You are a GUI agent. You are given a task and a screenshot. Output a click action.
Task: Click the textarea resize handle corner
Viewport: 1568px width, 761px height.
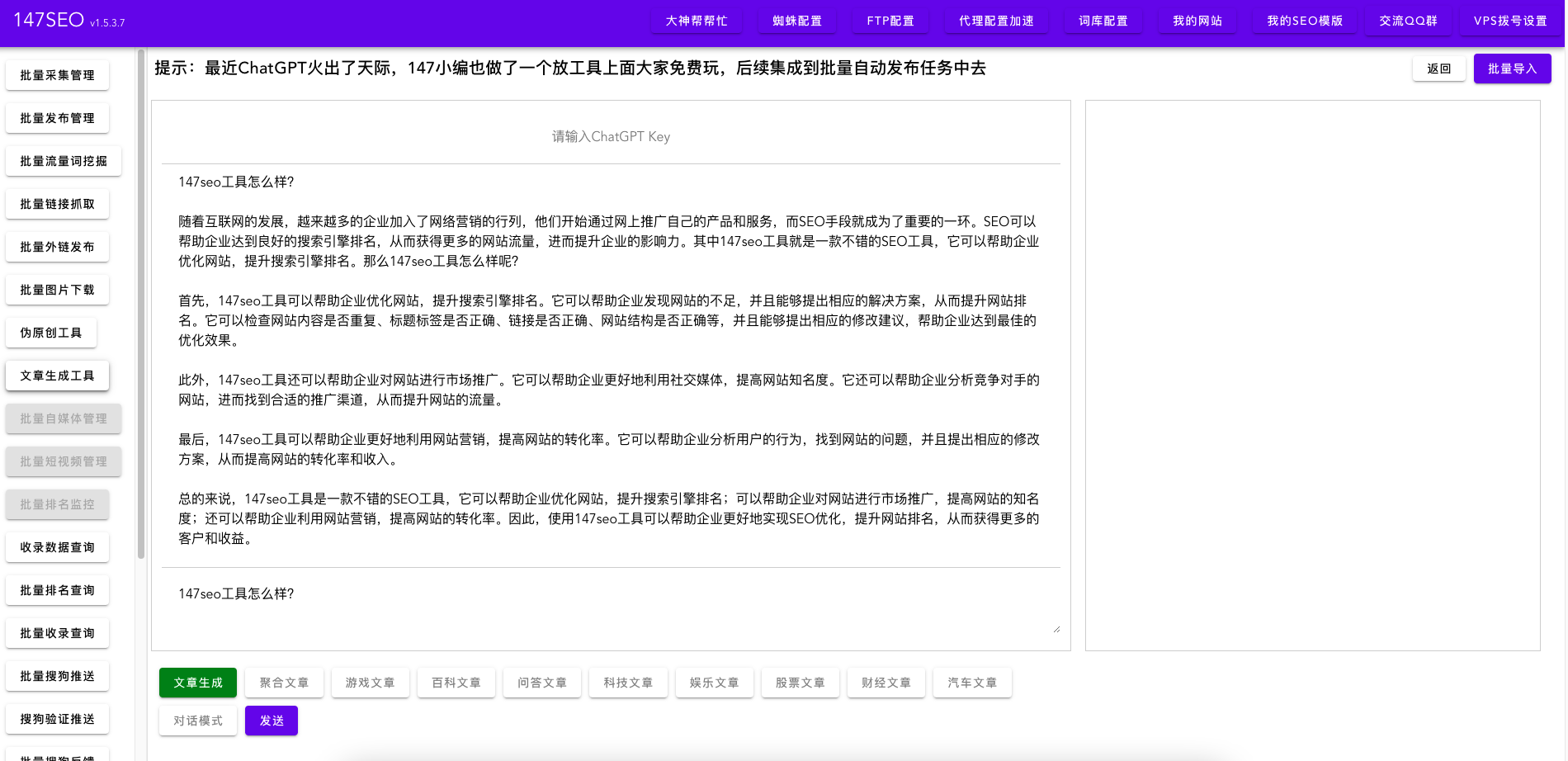pos(1056,629)
